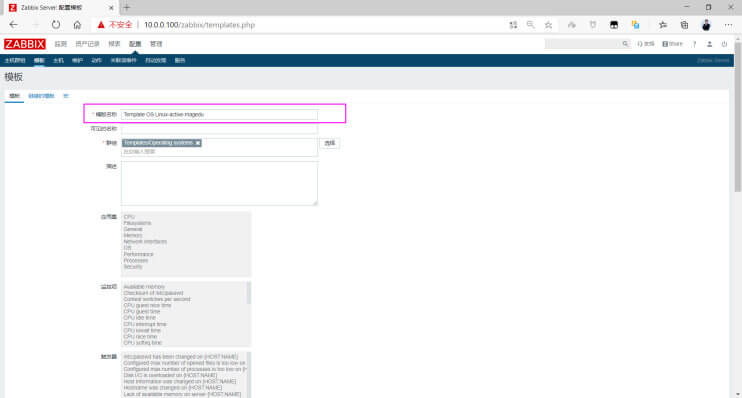The width and height of the screenshot is (742, 398).
Task: Click the description text area
Action: pyautogui.click(x=219, y=184)
